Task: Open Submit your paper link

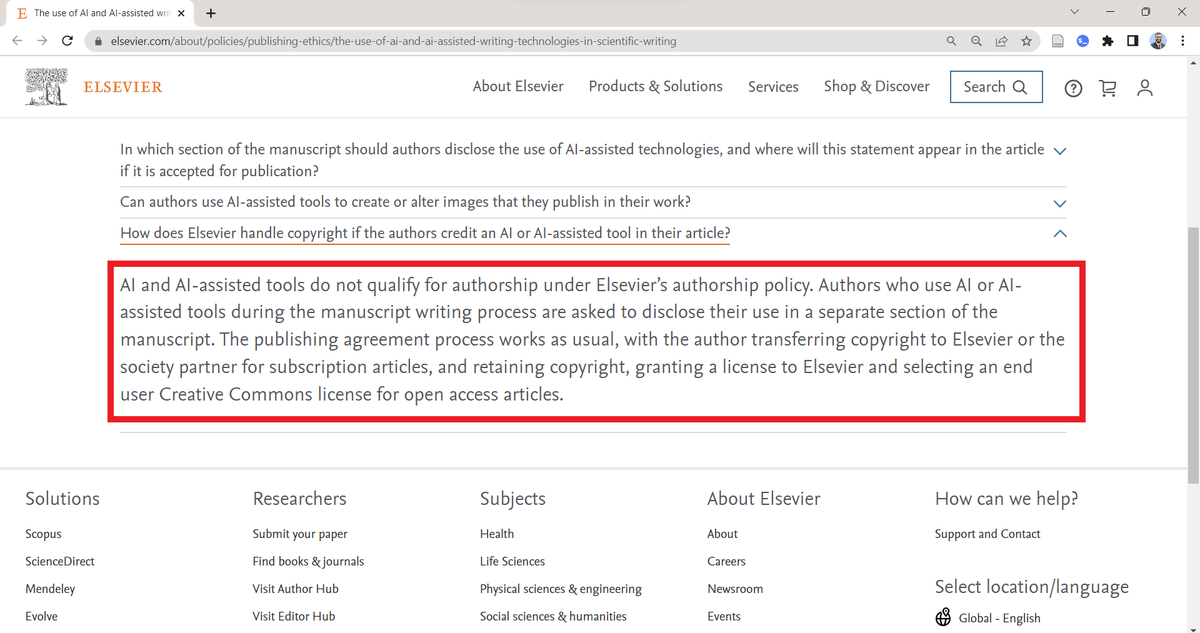Action: point(300,534)
